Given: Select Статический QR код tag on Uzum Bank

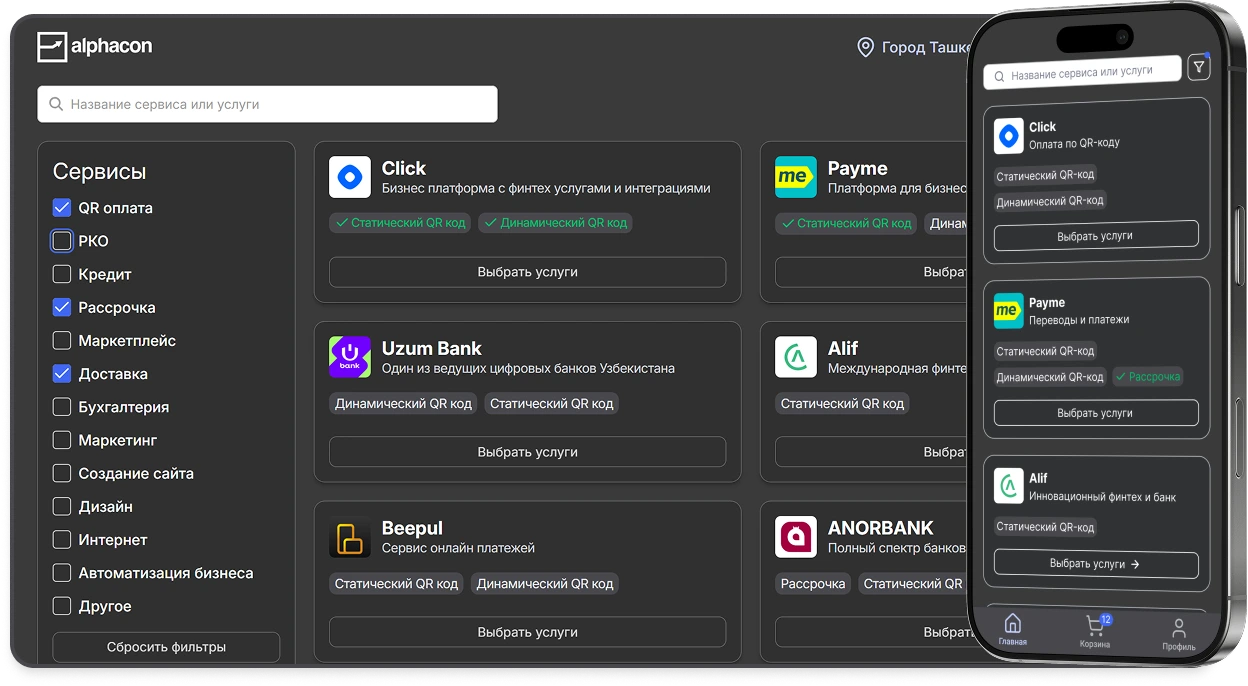Looking at the screenshot, I should coord(551,403).
